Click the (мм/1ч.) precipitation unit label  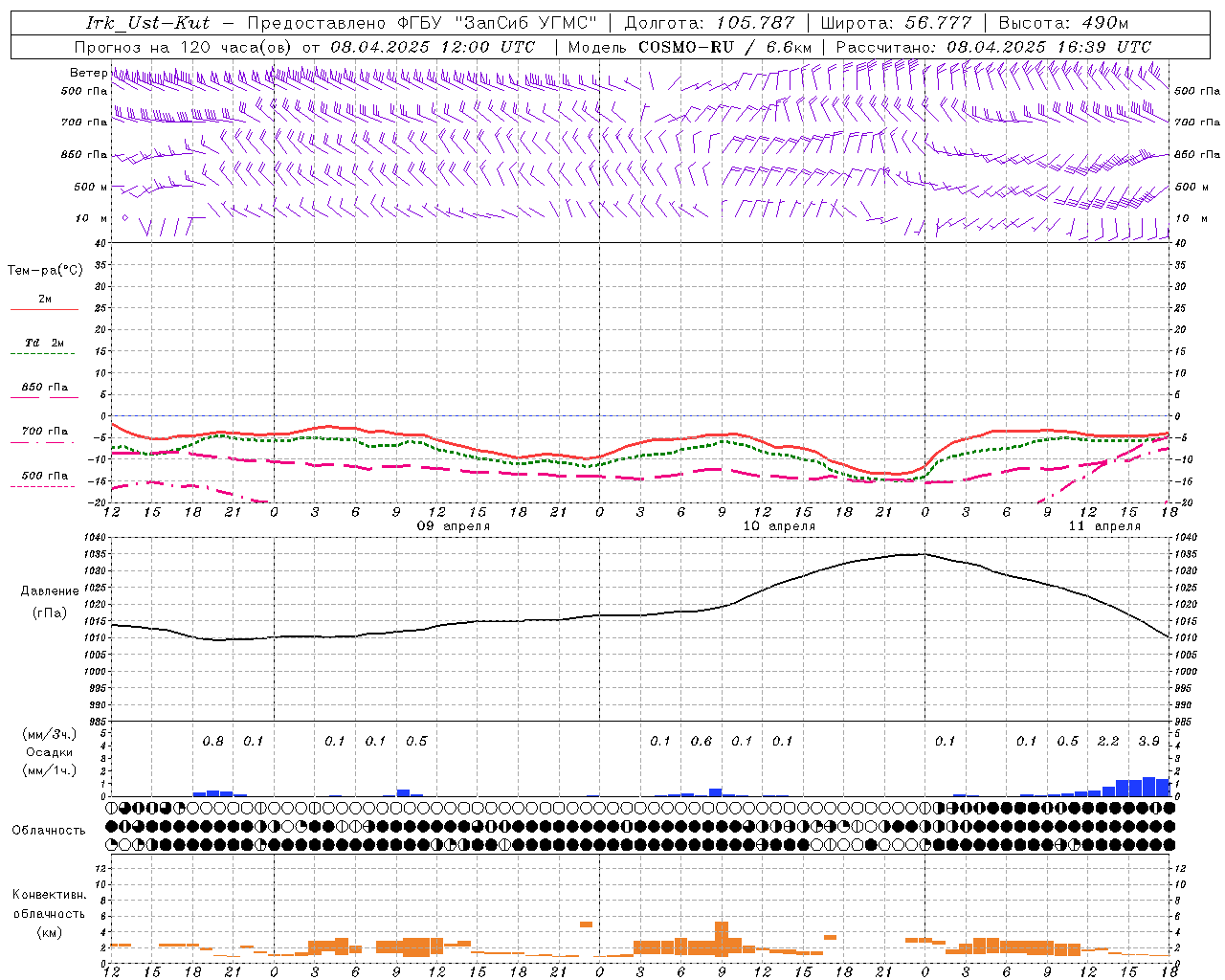pyautogui.click(x=48, y=770)
